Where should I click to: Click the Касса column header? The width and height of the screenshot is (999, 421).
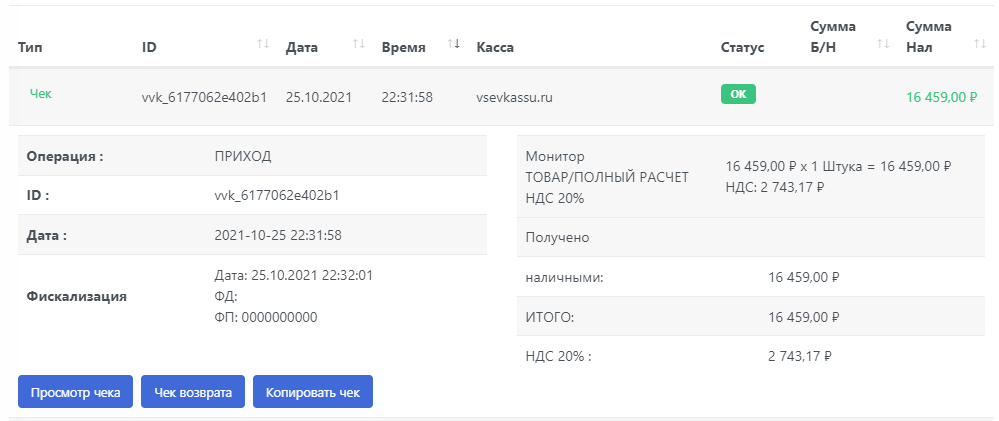[x=495, y=47]
